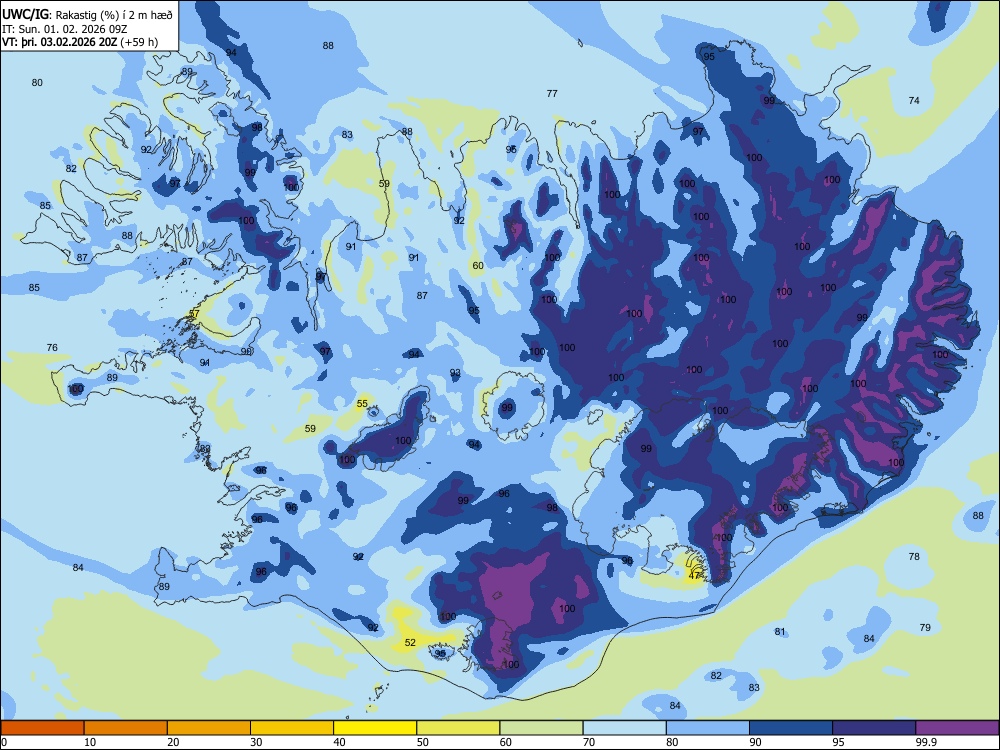Click the '20' legend tick label
The width and height of the screenshot is (1000, 750).
173,742
